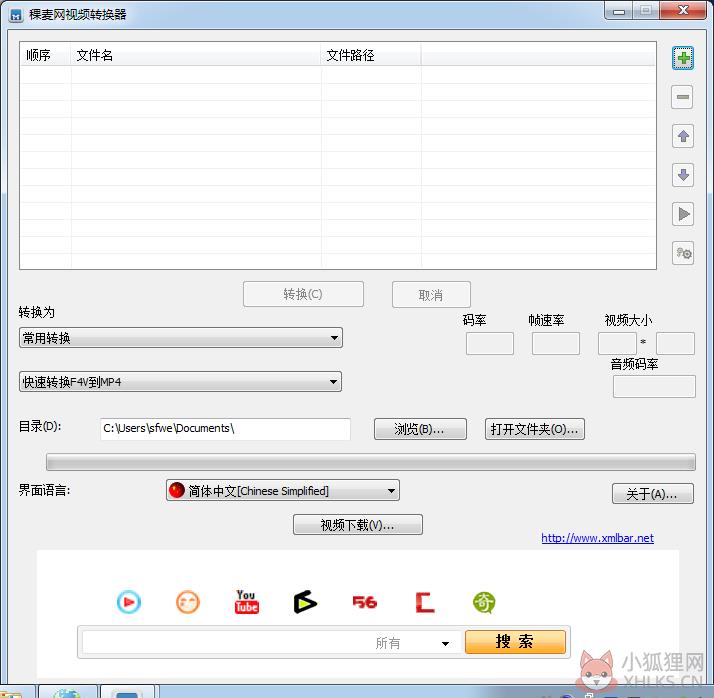Open conversion settings gear icon
Screen dimensions: 714x698
(x=683, y=253)
